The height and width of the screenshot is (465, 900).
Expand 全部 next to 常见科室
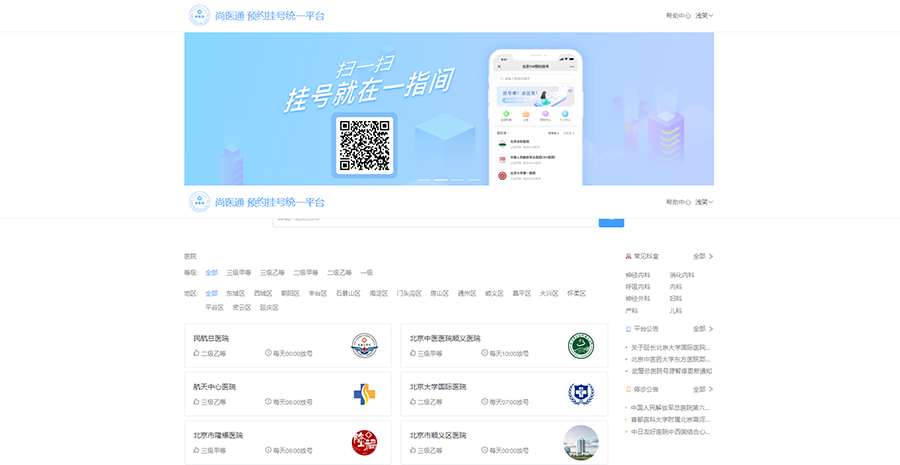tap(703, 256)
